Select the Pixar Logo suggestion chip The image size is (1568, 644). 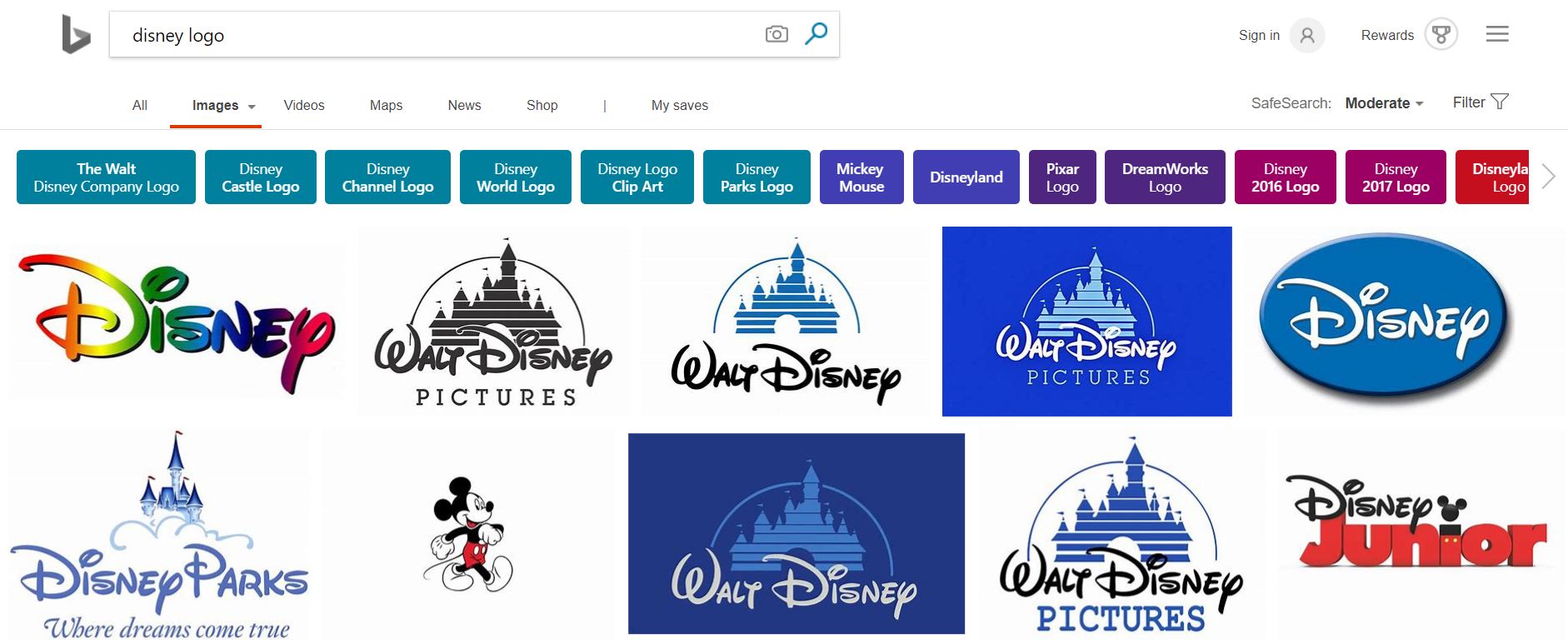1062,177
